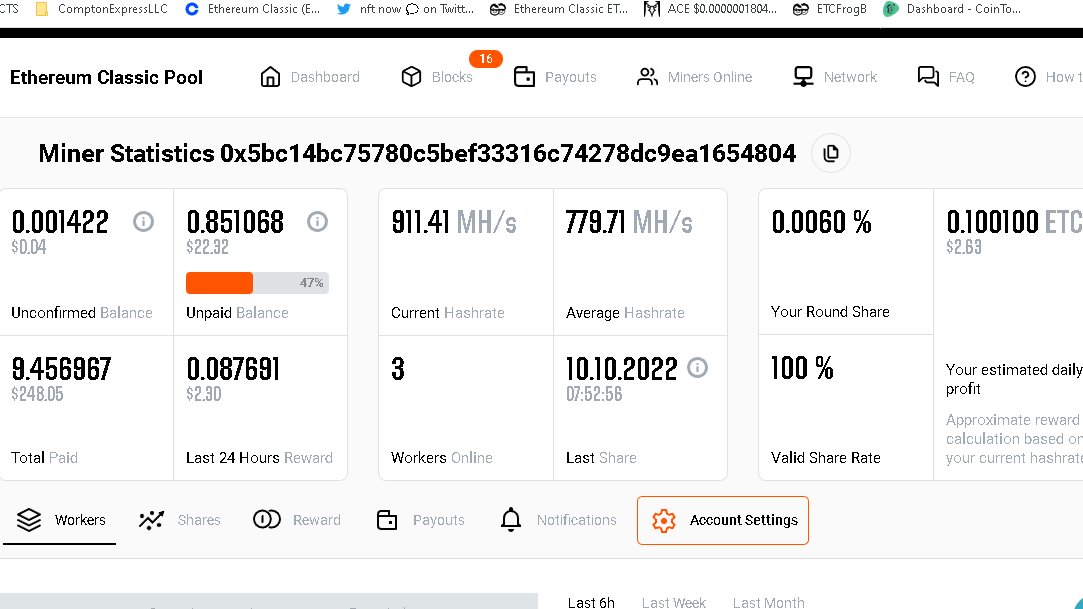The width and height of the screenshot is (1083, 609).
Task: Open the ACE price bookmark
Action: (710, 9)
